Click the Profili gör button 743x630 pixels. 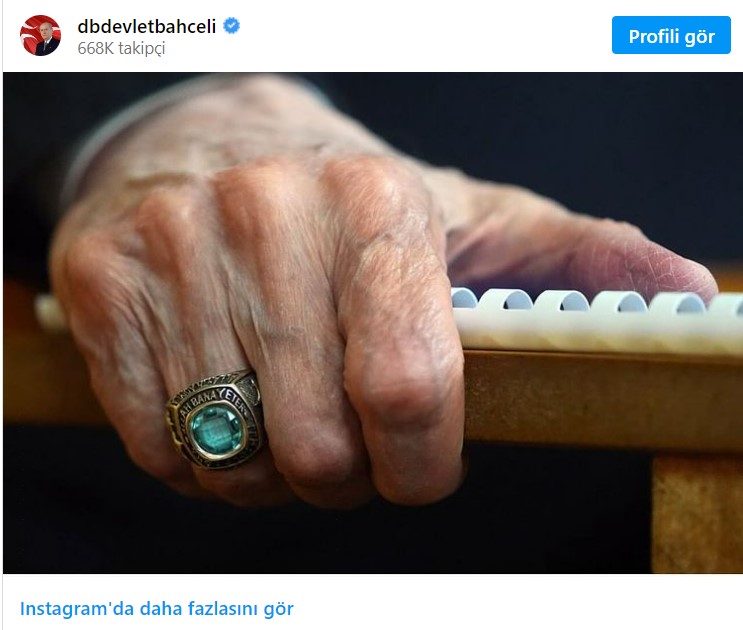[671, 35]
